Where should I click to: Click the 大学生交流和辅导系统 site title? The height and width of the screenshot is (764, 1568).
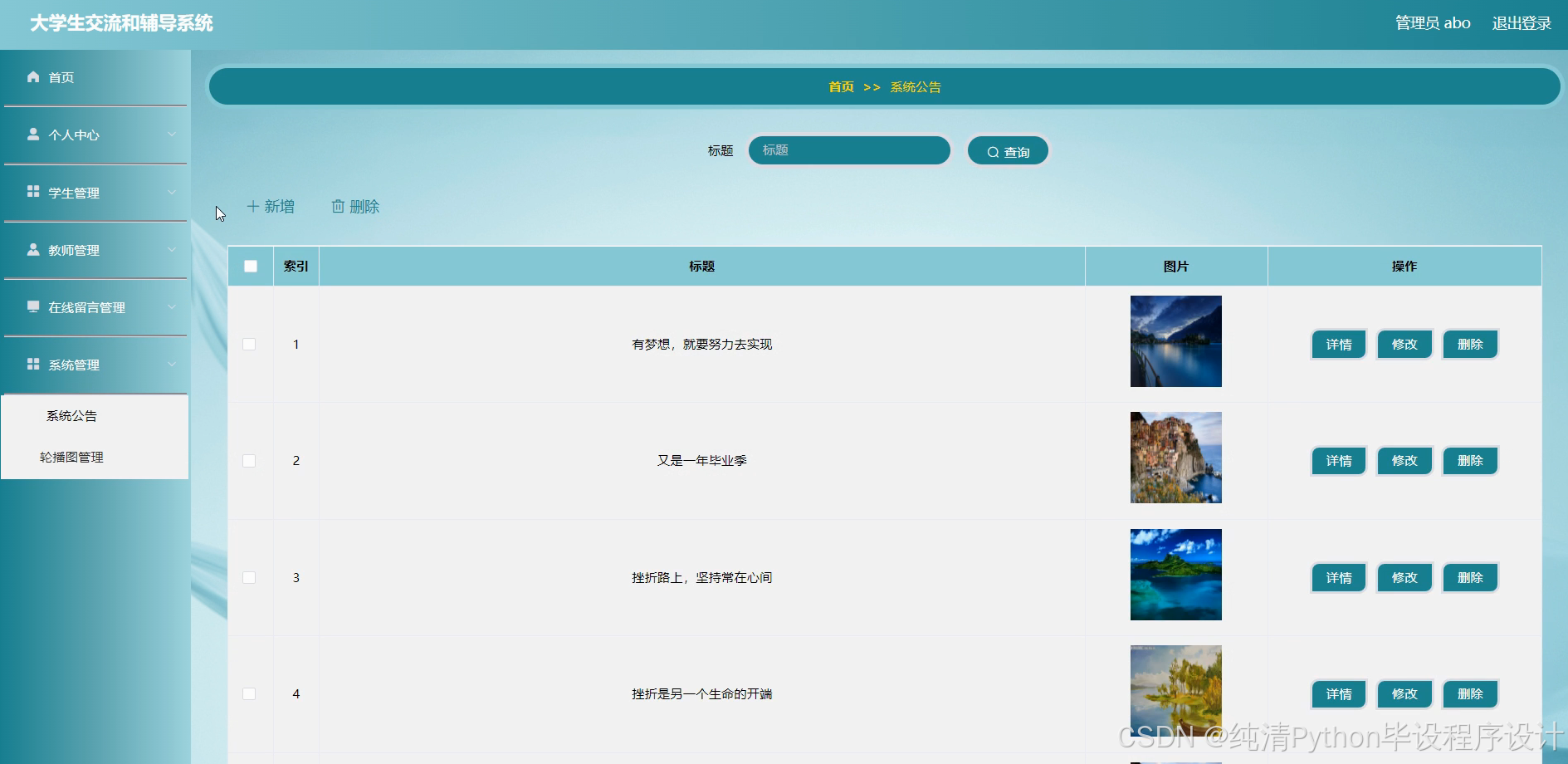click(x=122, y=23)
